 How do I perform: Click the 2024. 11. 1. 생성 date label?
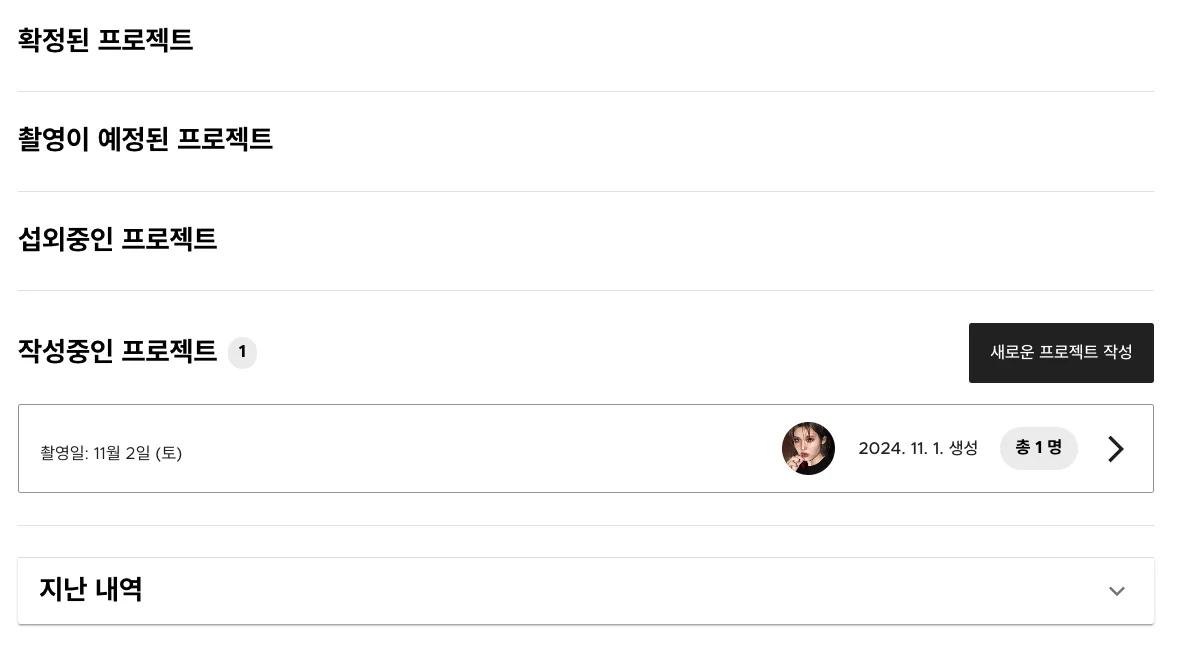pyautogui.click(x=917, y=449)
